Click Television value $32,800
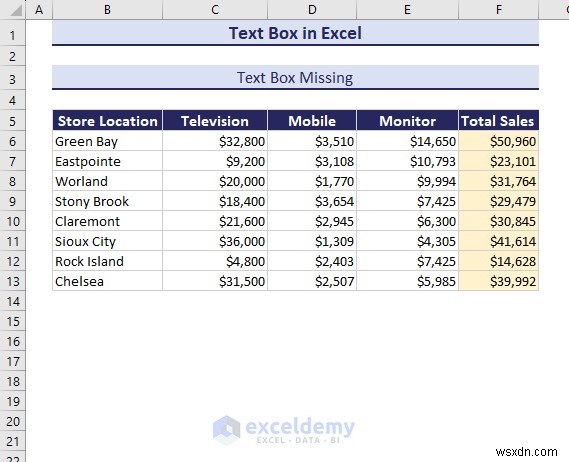 tap(215, 141)
